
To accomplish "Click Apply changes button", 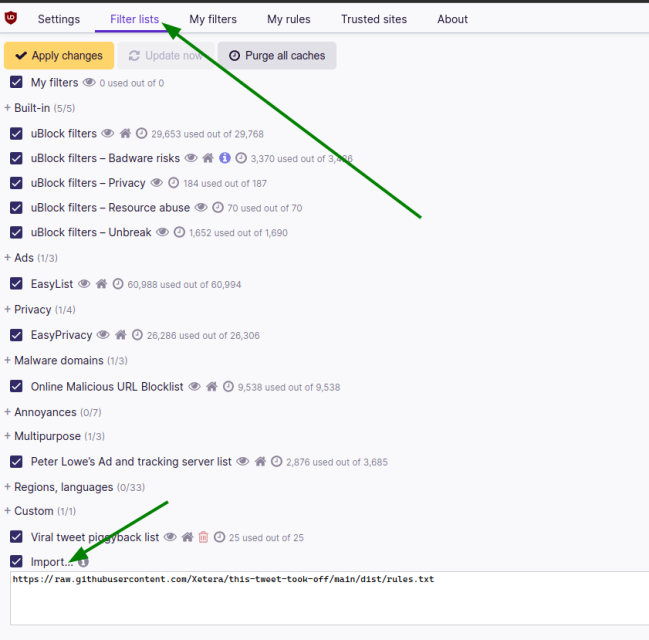I will [59, 55].
